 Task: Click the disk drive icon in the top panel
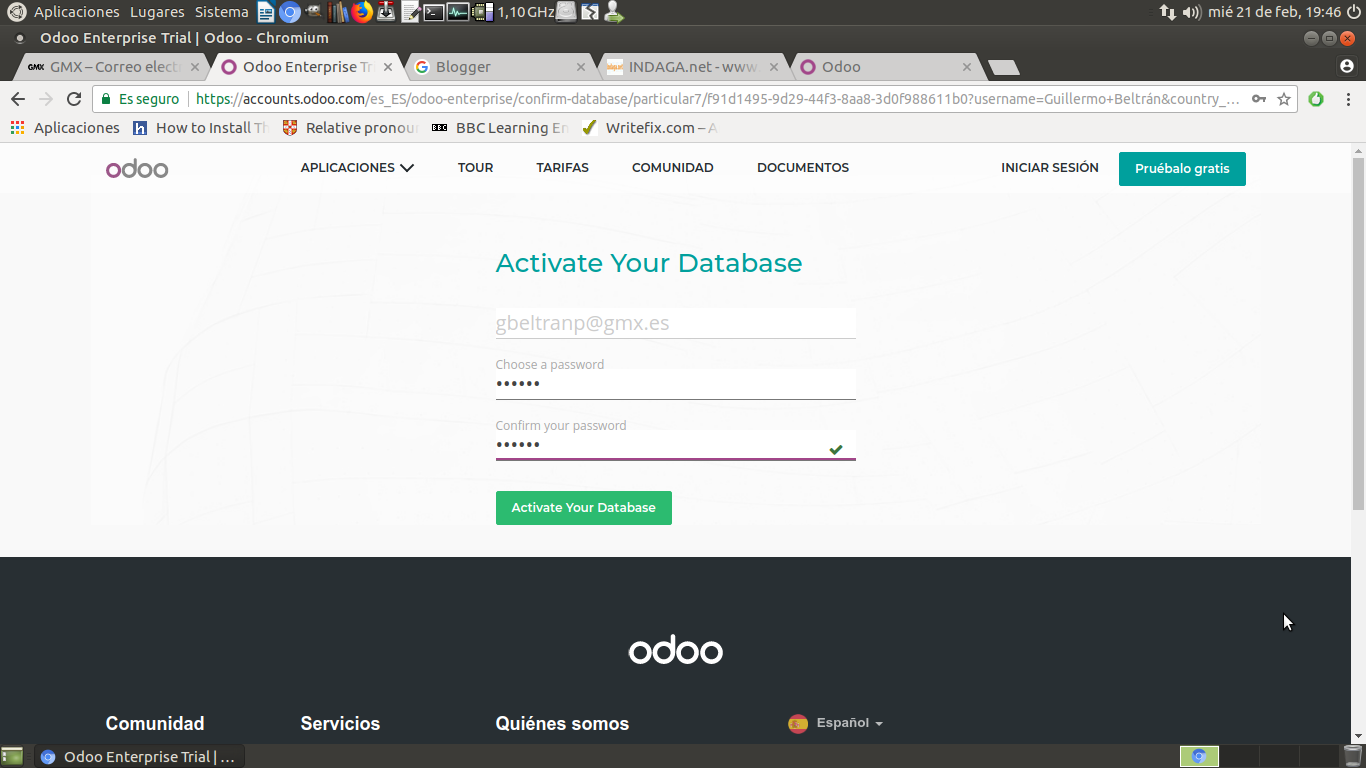tap(566, 12)
